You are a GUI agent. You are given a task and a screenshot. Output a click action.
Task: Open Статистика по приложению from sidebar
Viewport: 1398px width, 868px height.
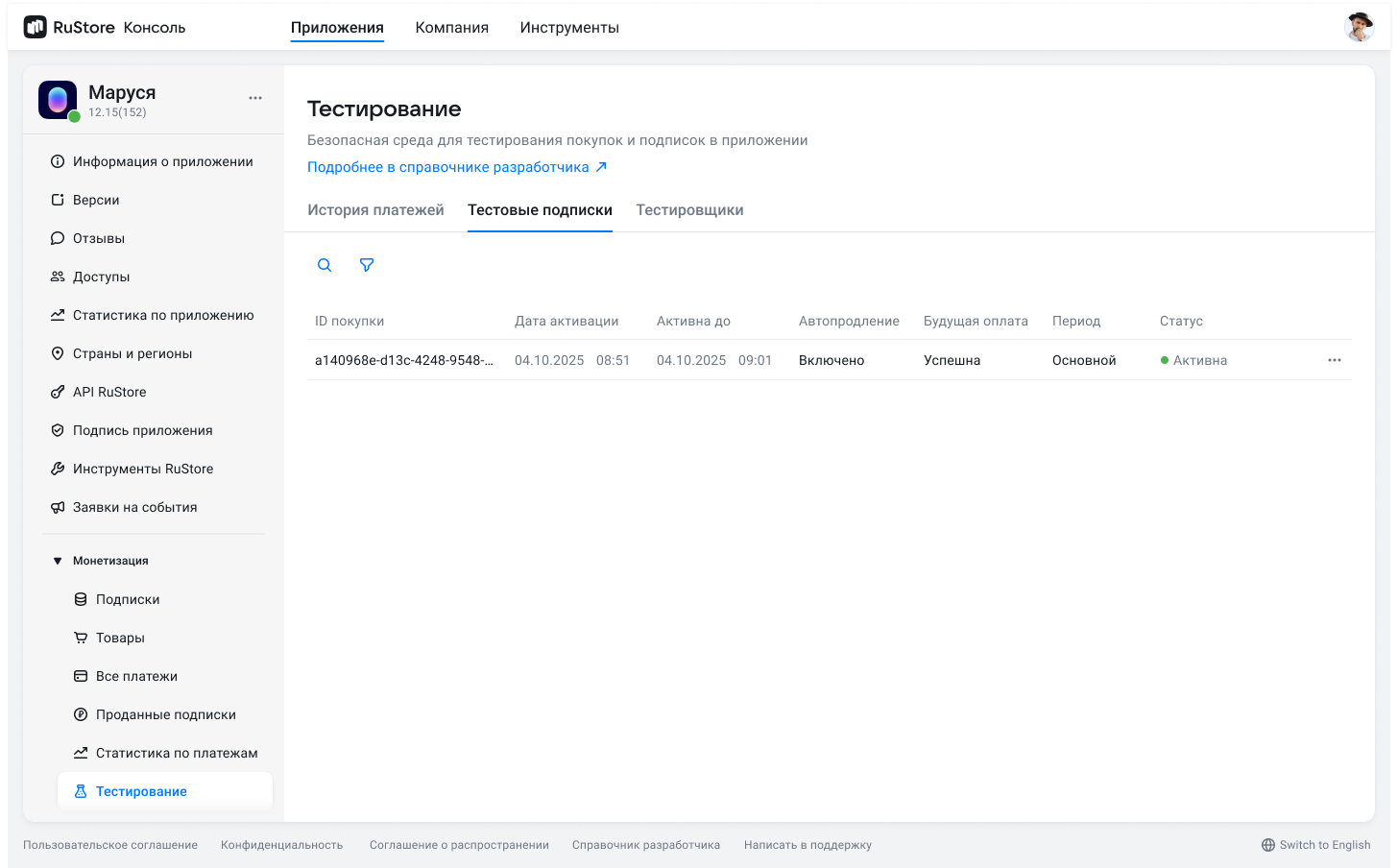163,314
